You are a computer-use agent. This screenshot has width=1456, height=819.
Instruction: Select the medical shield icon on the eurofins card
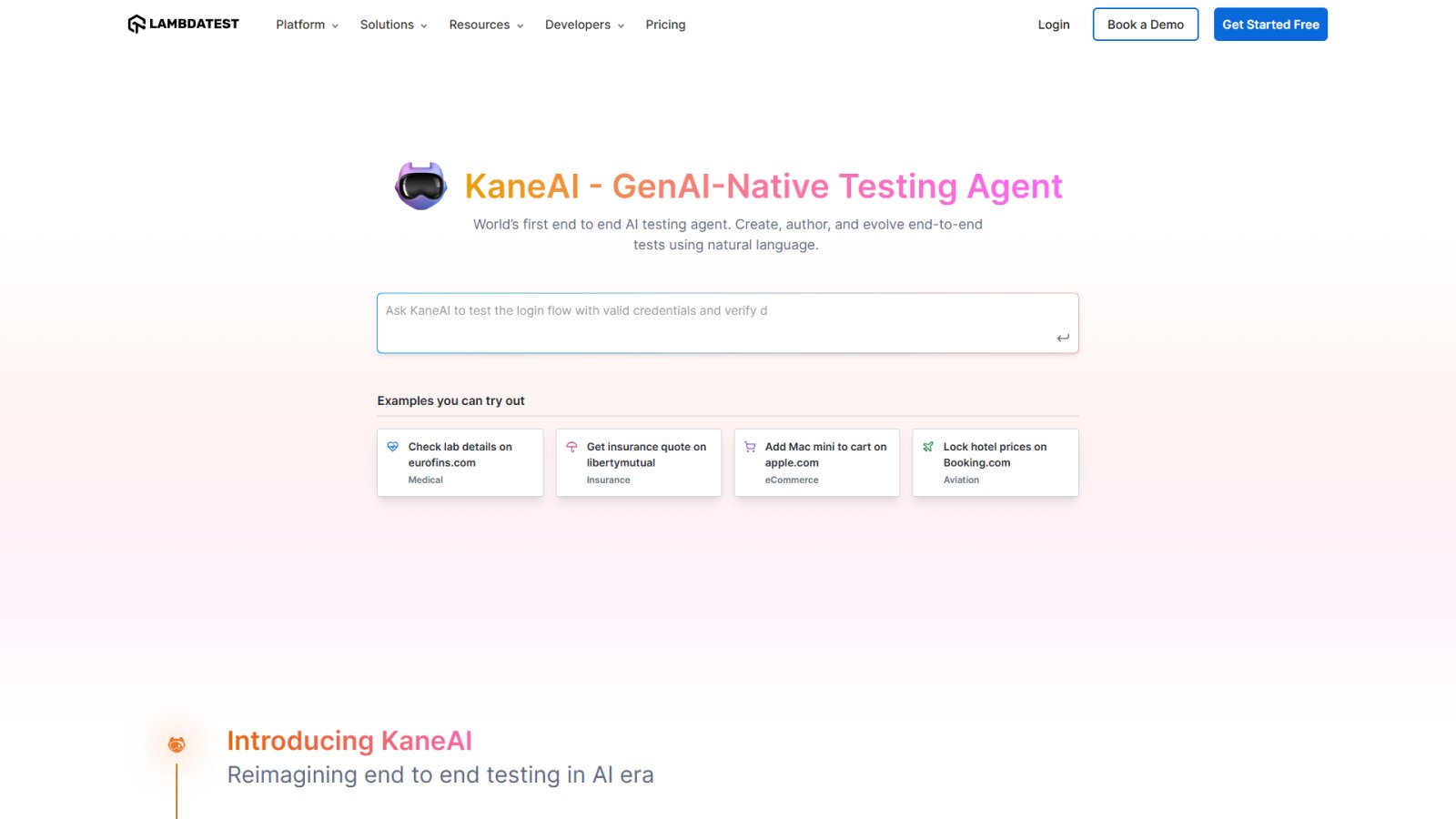[x=392, y=446]
